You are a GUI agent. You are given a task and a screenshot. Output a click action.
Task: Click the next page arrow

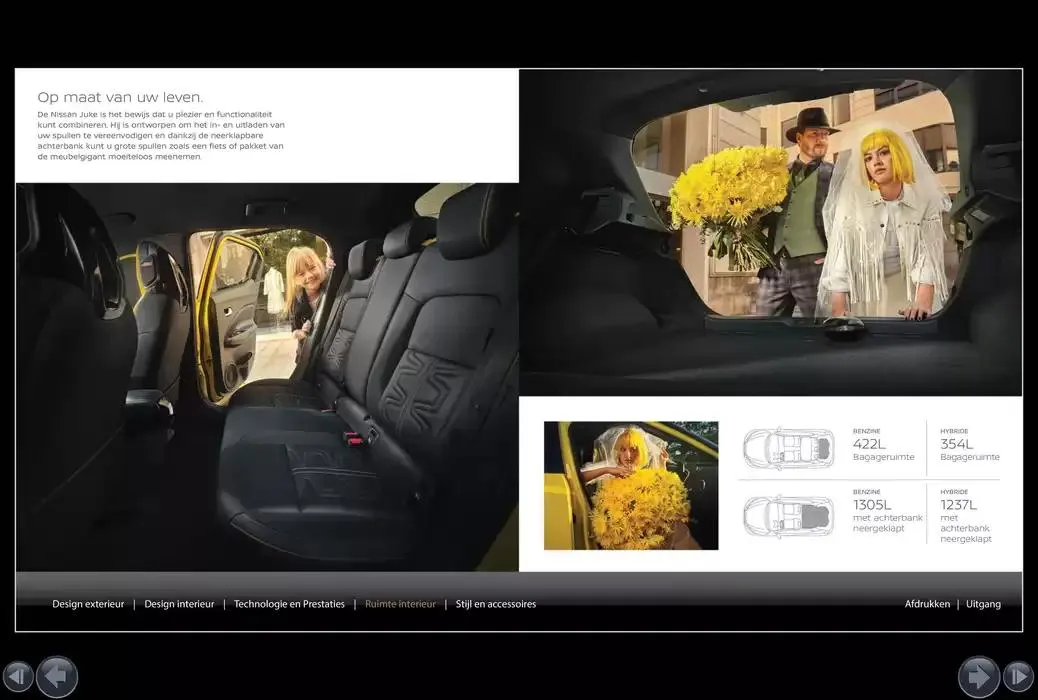[978, 676]
